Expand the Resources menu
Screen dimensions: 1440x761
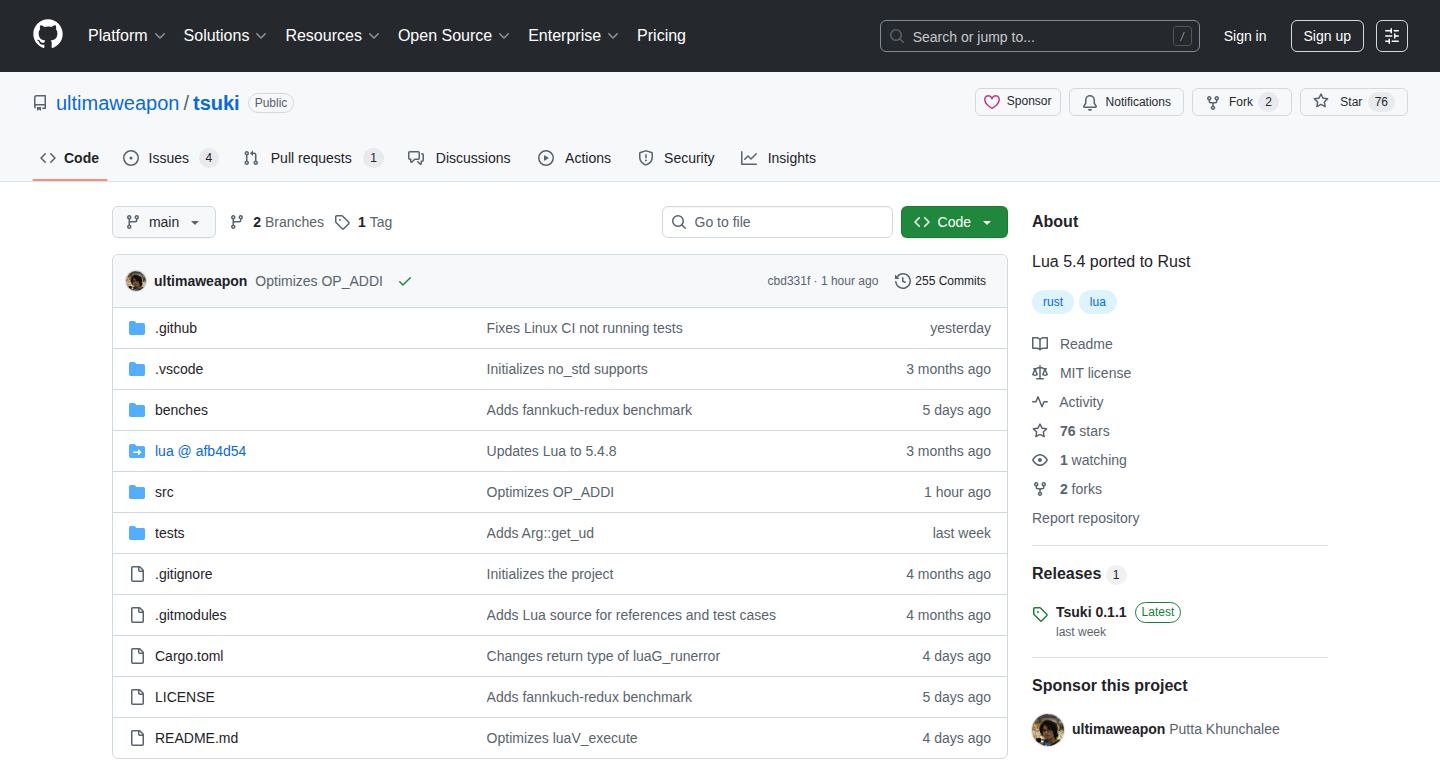tap(332, 36)
